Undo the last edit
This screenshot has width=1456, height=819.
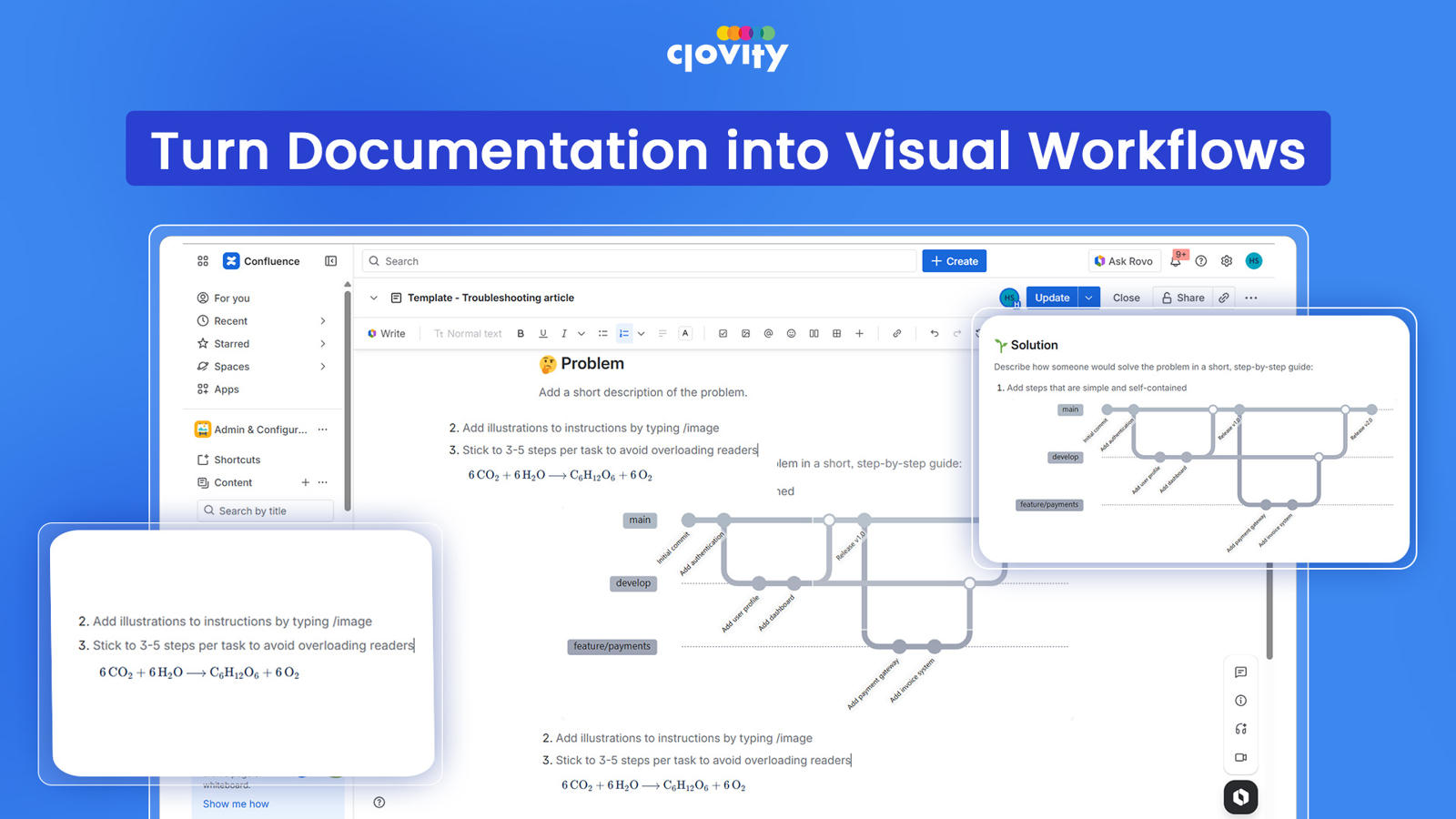pyautogui.click(x=934, y=334)
